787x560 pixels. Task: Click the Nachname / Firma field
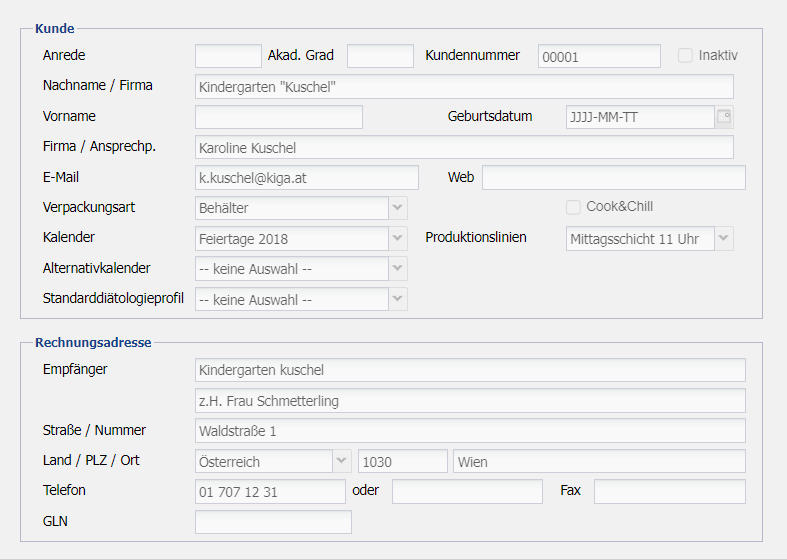point(464,86)
